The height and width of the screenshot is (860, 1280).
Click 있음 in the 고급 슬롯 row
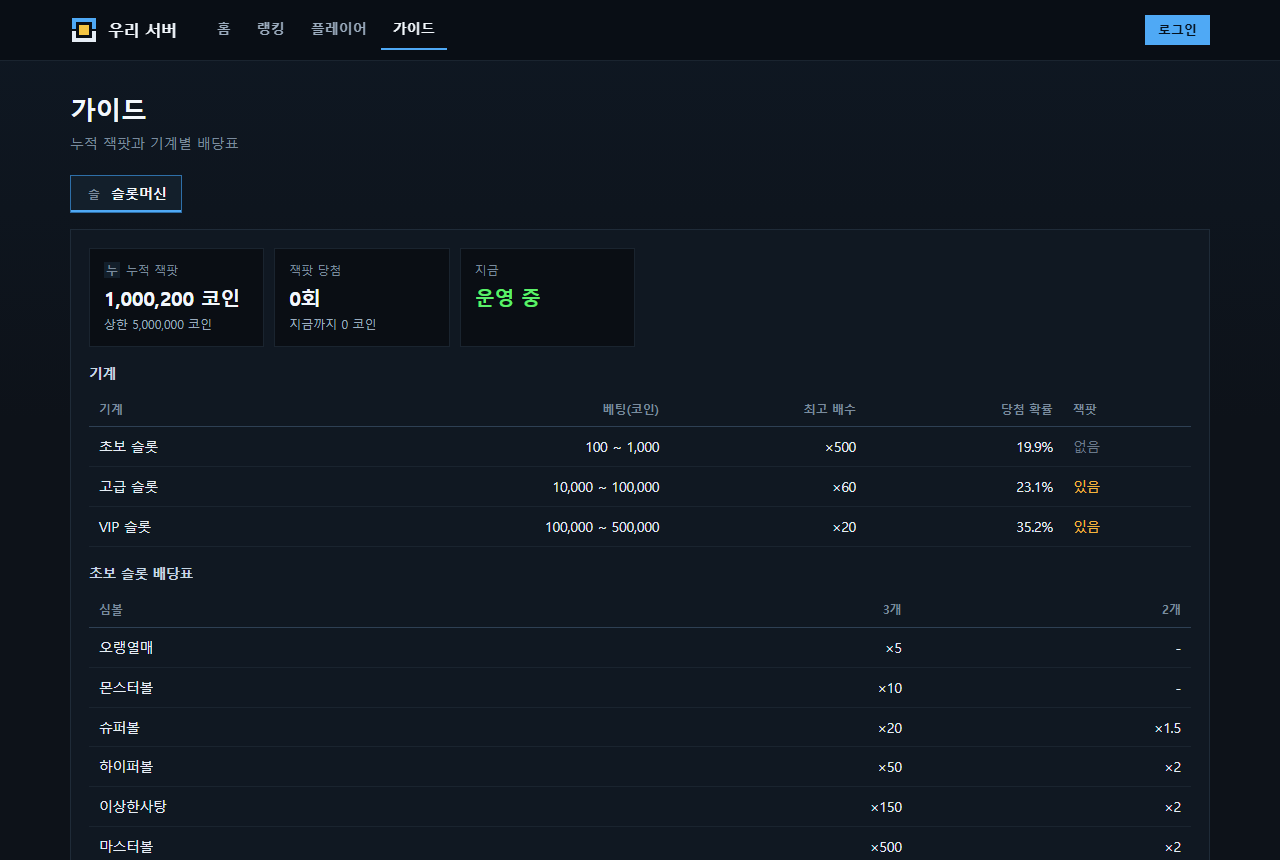coord(1087,487)
